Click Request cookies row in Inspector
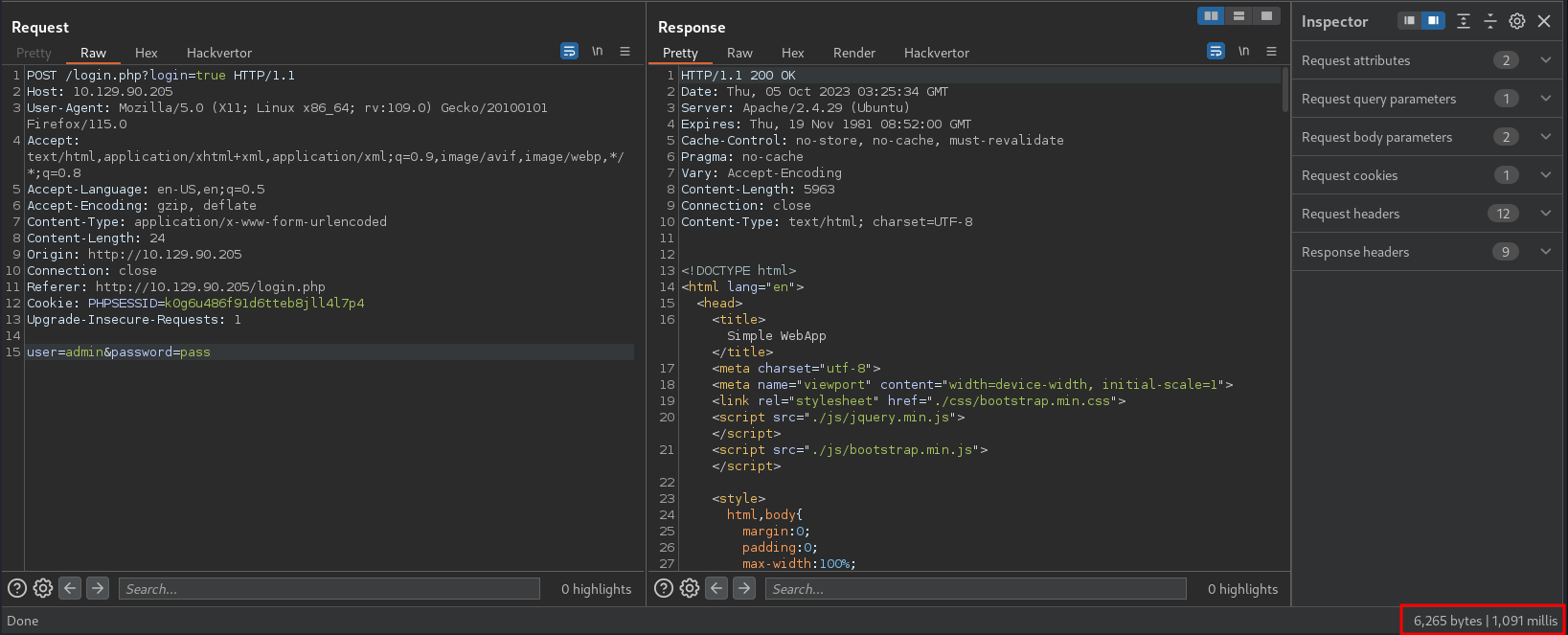Image resolution: width=1568 pixels, height=635 pixels. tap(1350, 175)
